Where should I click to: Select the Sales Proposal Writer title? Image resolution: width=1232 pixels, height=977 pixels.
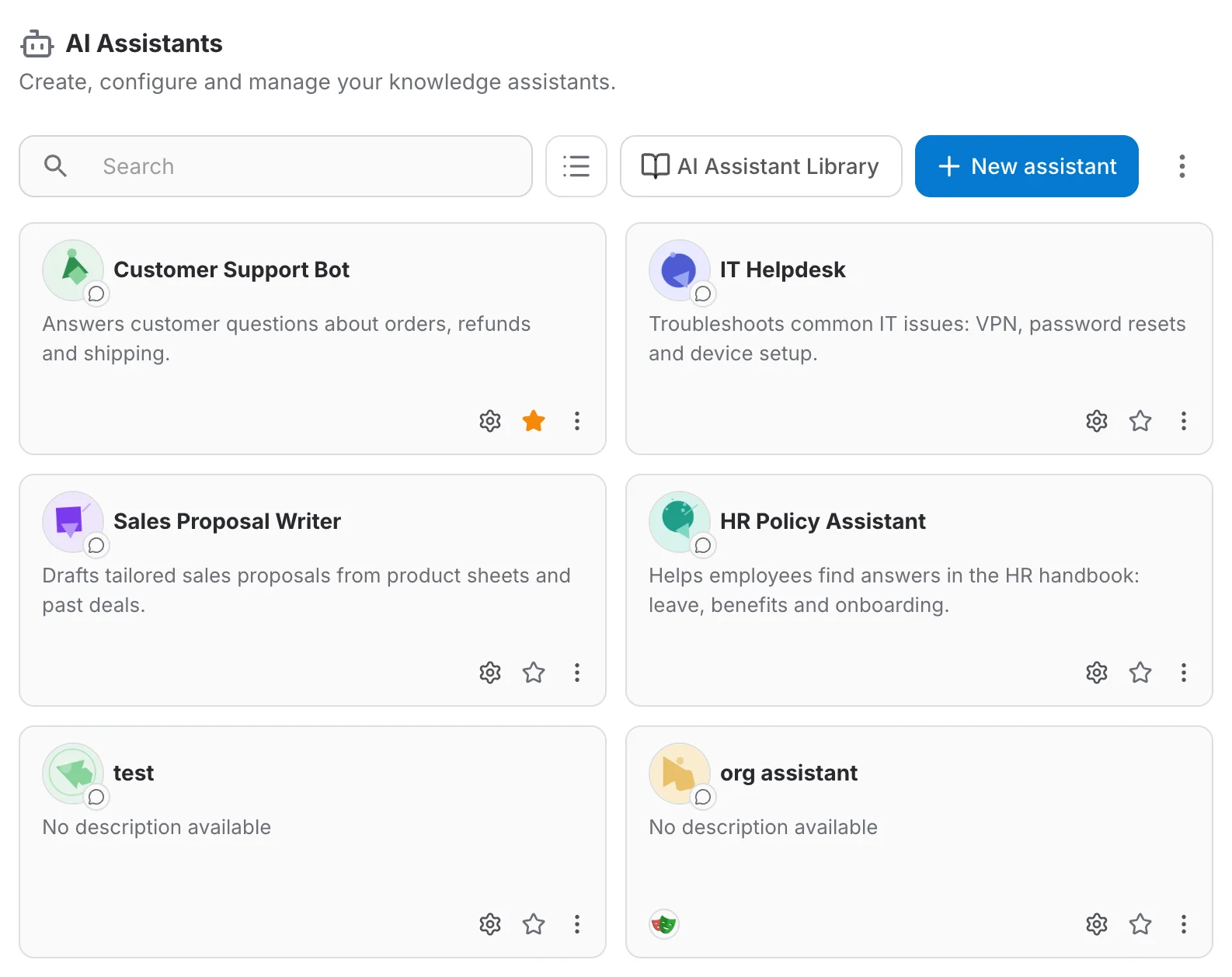pyautogui.click(x=227, y=521)
